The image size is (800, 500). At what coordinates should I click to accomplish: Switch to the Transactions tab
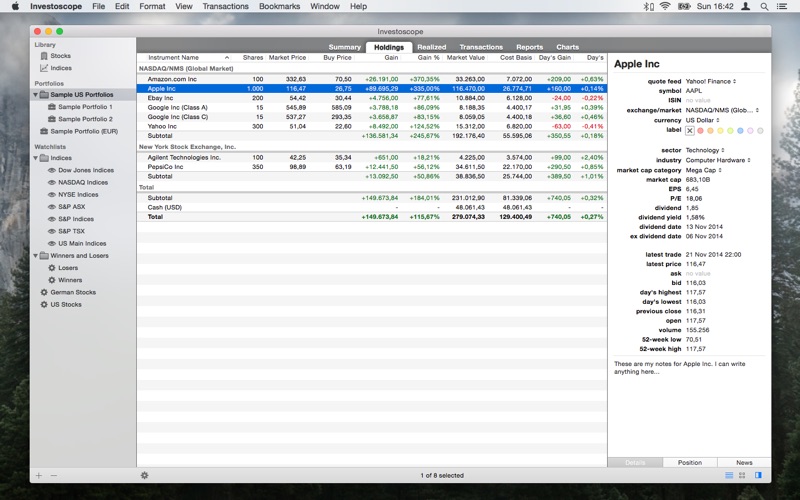click(481, 47)
